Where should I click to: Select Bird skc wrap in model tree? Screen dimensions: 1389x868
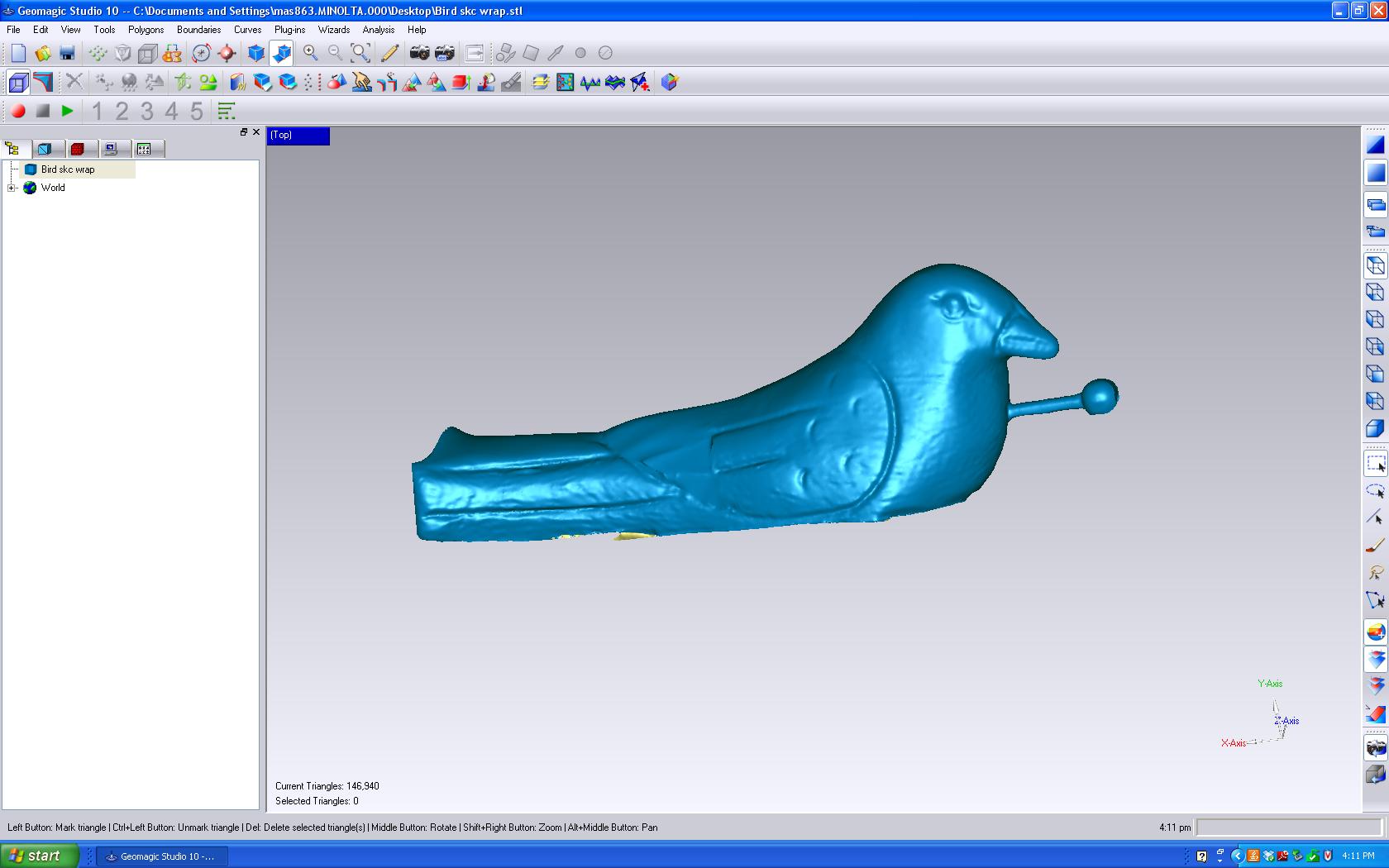pos(68,169)
